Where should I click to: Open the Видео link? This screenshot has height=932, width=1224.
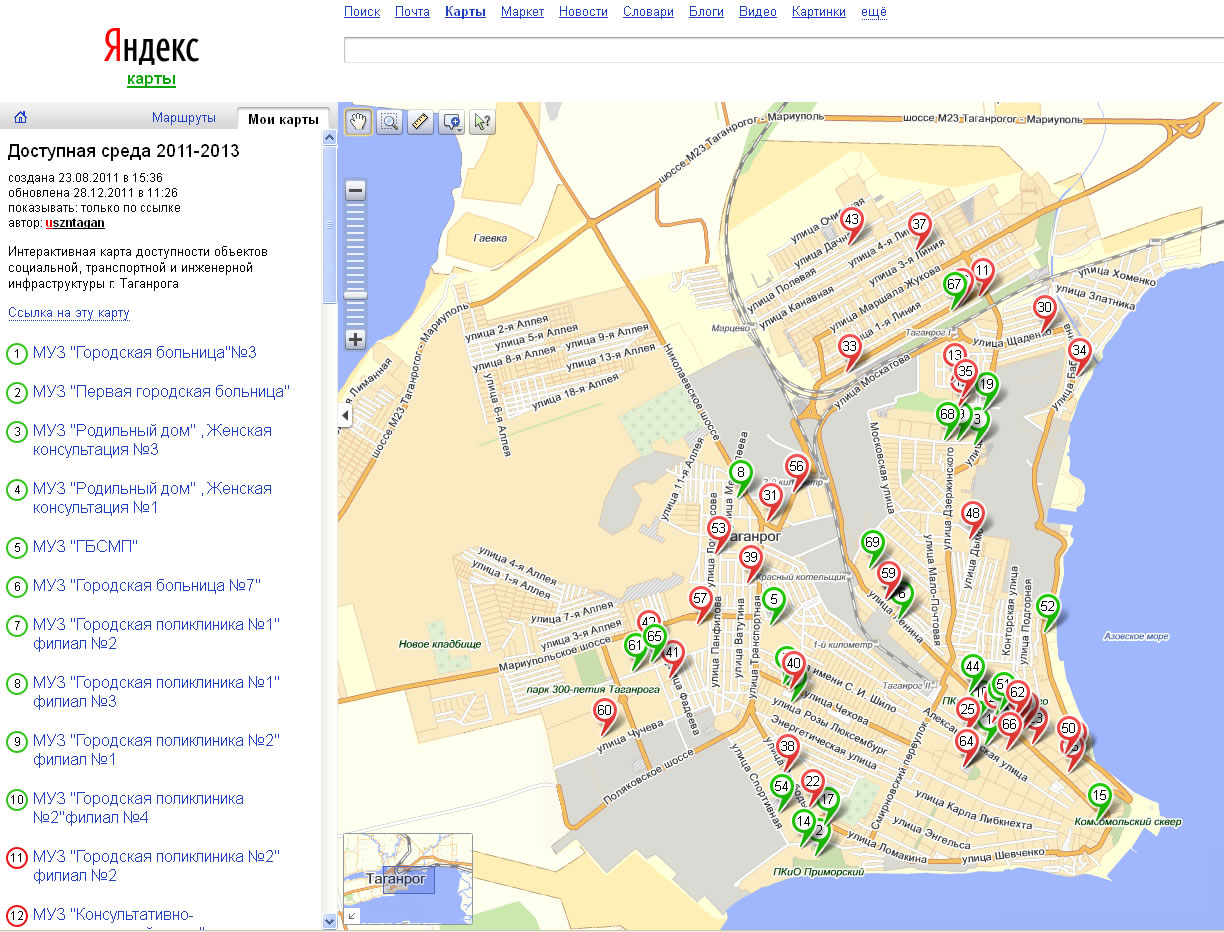click(758, 12)
